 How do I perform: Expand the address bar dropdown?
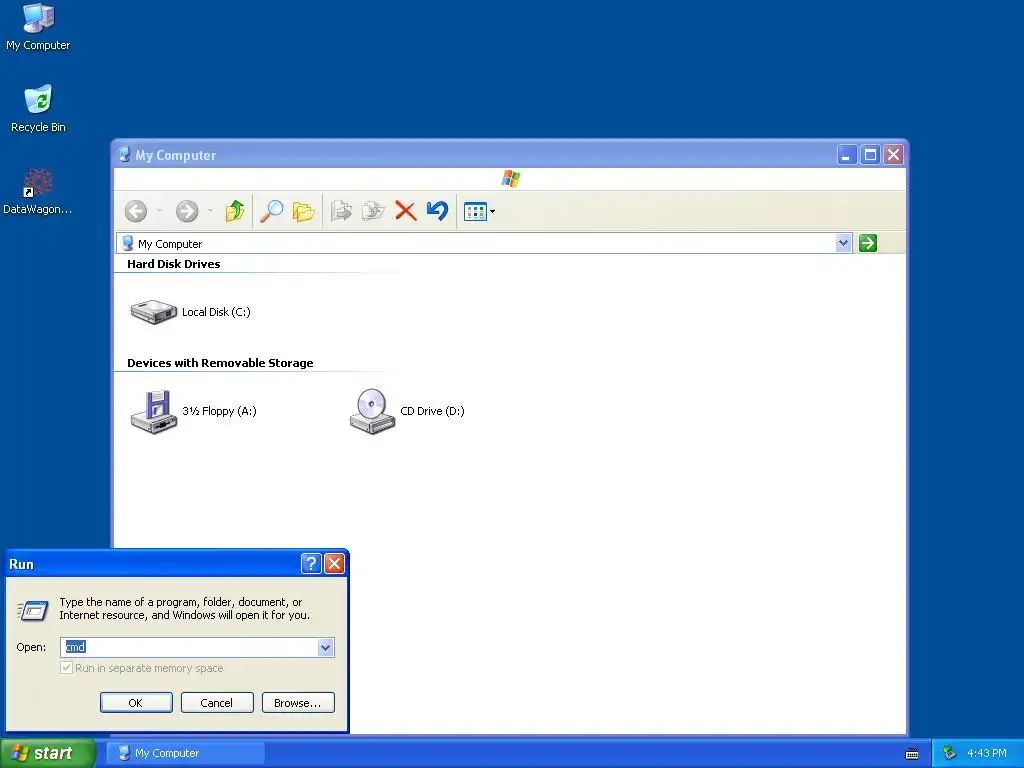tap(843, 244)
